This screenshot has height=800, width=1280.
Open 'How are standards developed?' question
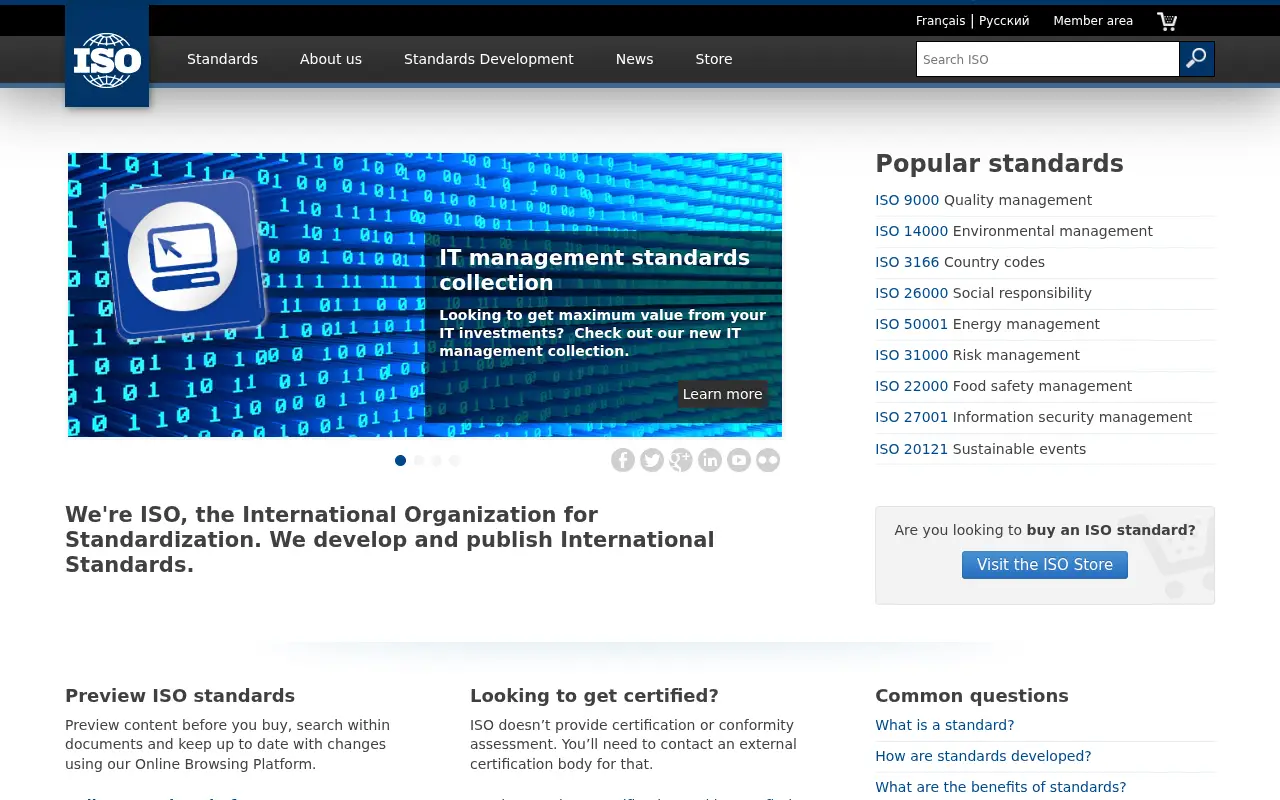983,756
